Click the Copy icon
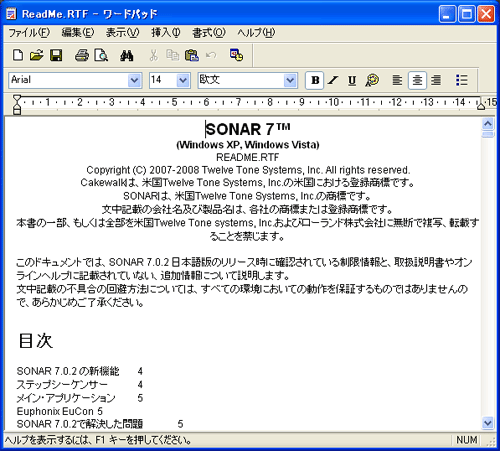The height and width of the screenshot is (451, 500). (172, 55)
